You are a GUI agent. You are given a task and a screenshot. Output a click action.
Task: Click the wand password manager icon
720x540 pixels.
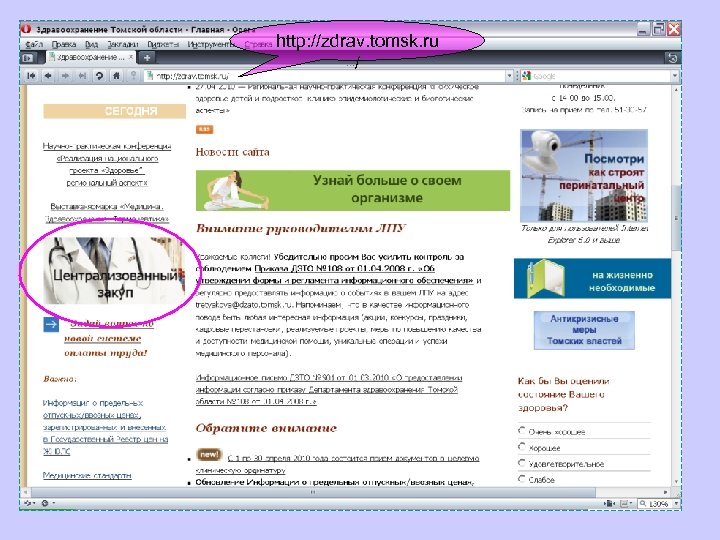pyautogui.click(x=133, y=76)
